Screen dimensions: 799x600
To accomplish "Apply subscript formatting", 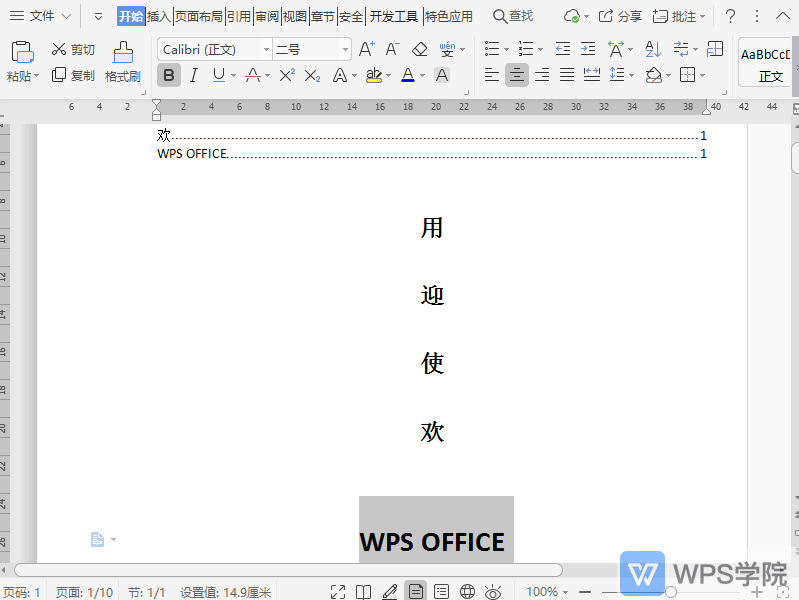I will coord(312,76).
